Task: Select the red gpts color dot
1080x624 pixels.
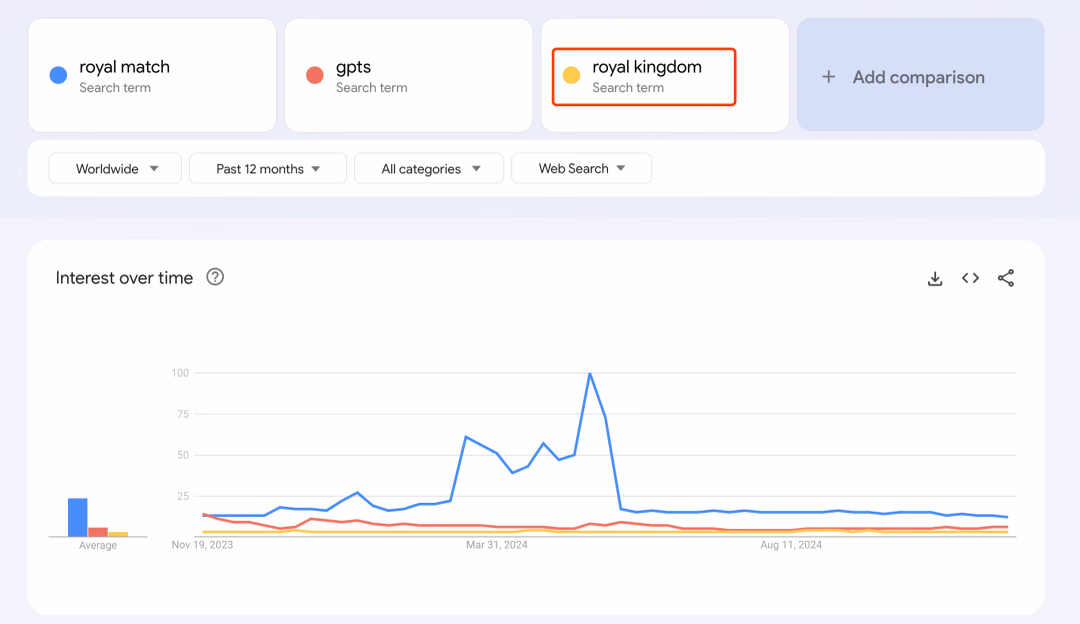Action: (x=315, y=75)
